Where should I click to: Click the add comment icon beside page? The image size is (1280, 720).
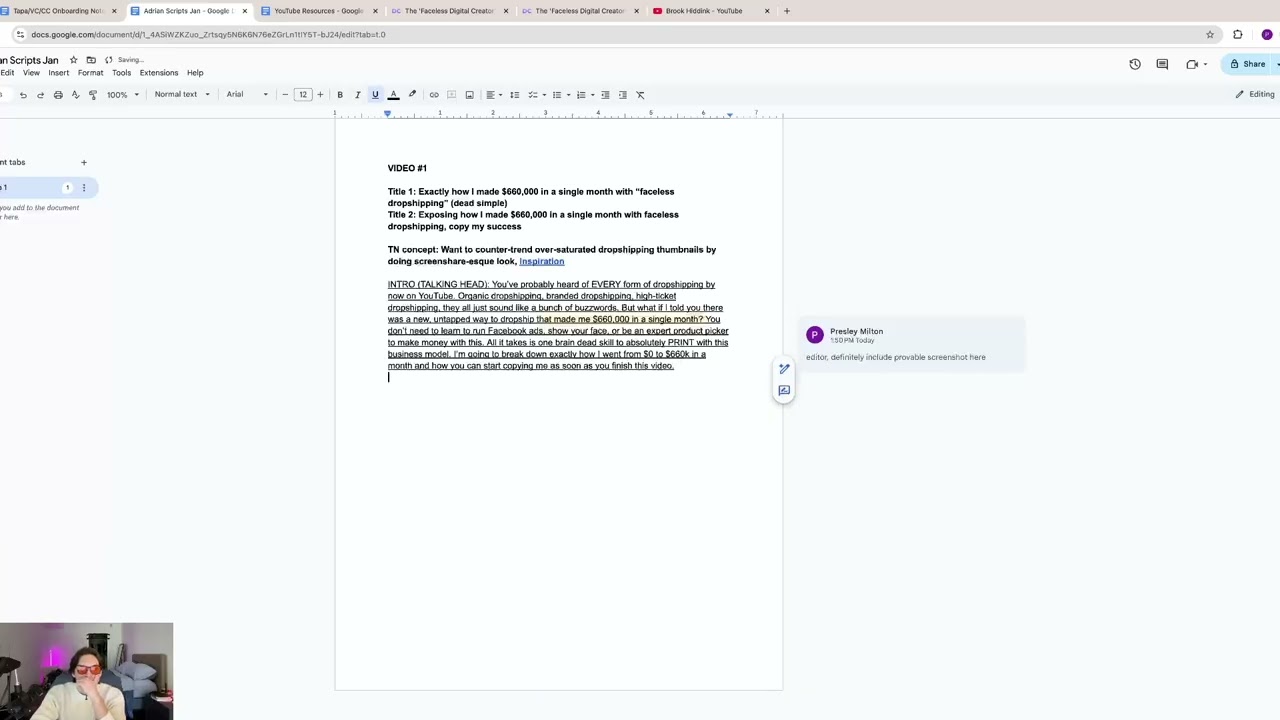[784, 390]
